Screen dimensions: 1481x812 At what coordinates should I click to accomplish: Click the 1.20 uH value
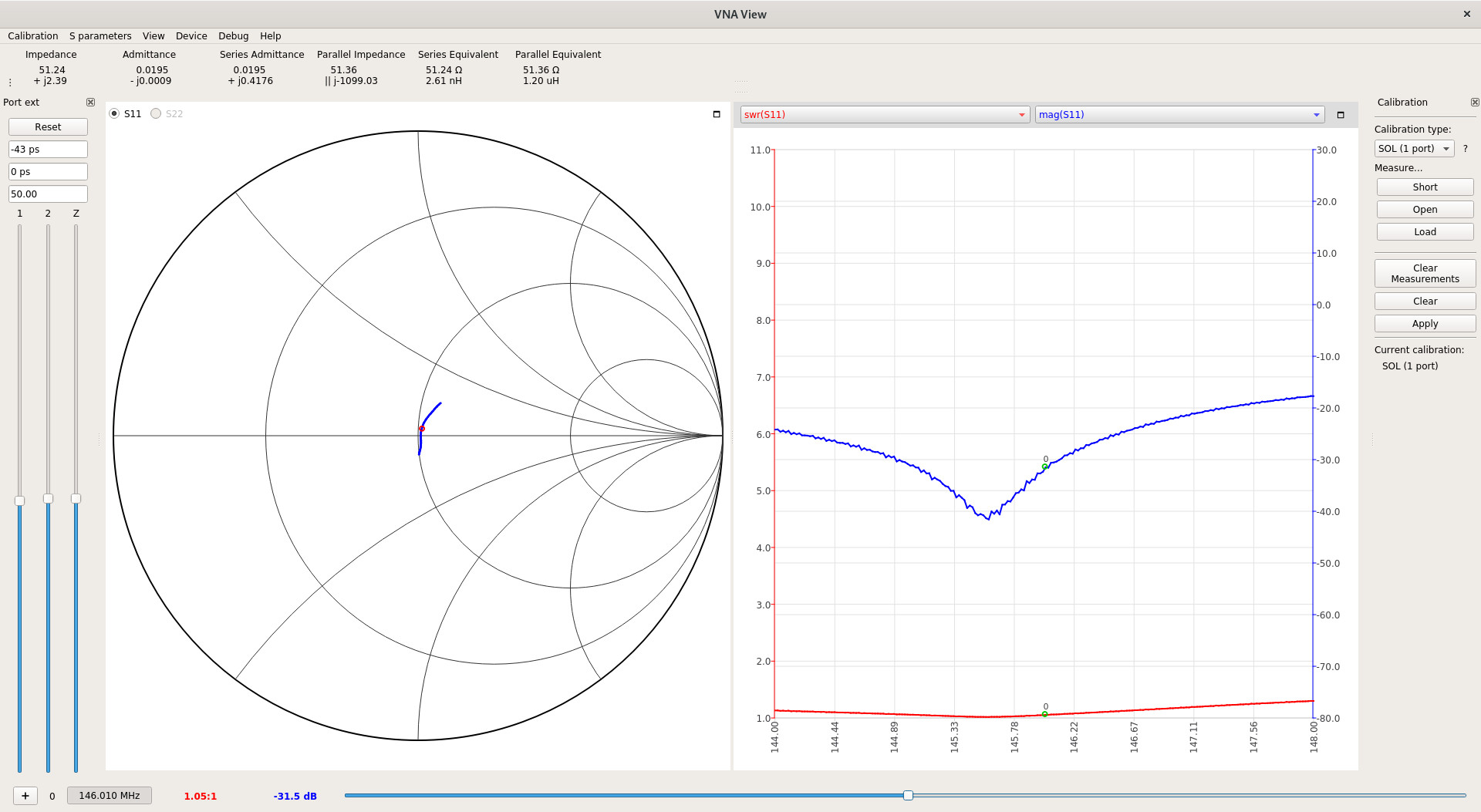click(x=541, y=81)
